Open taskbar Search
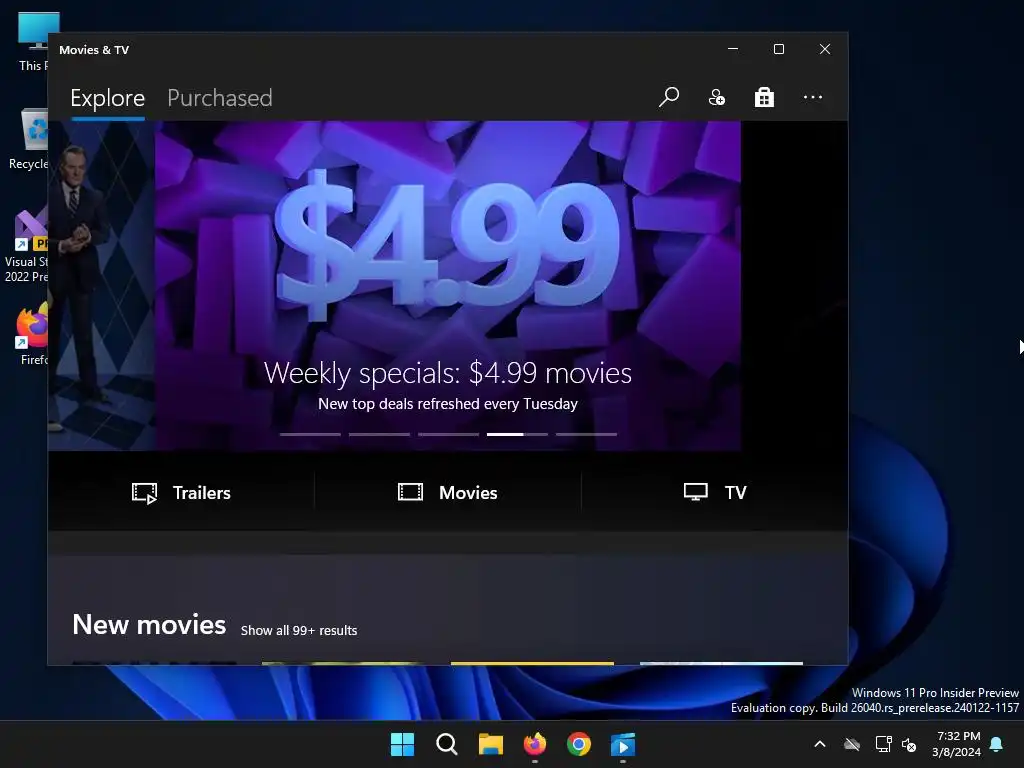Viewport: 1024px width, 768px height. (447, 744)
